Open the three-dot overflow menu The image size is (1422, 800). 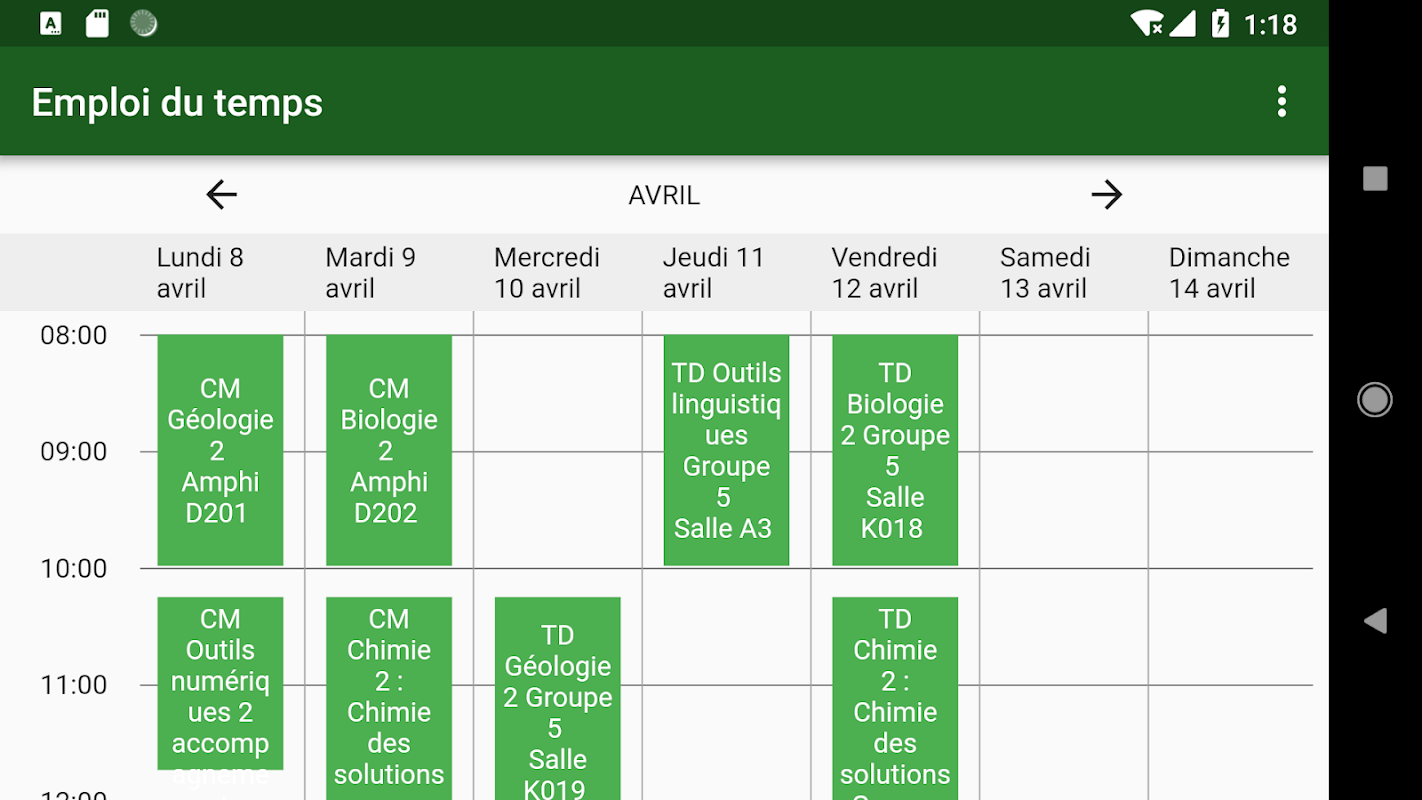(x=1281, y=102)
